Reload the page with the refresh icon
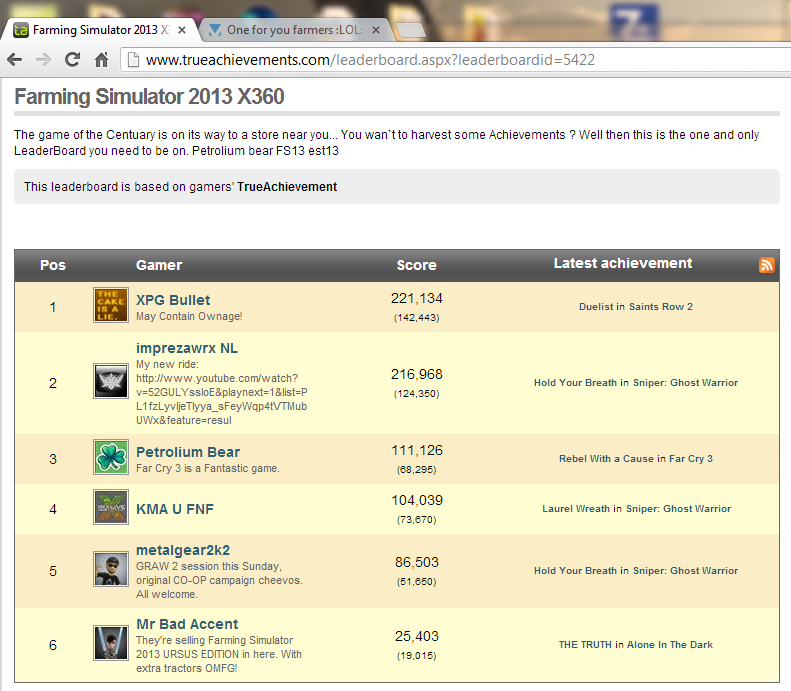The height and width of the screenshot is (691, 791). pos(72,60)
